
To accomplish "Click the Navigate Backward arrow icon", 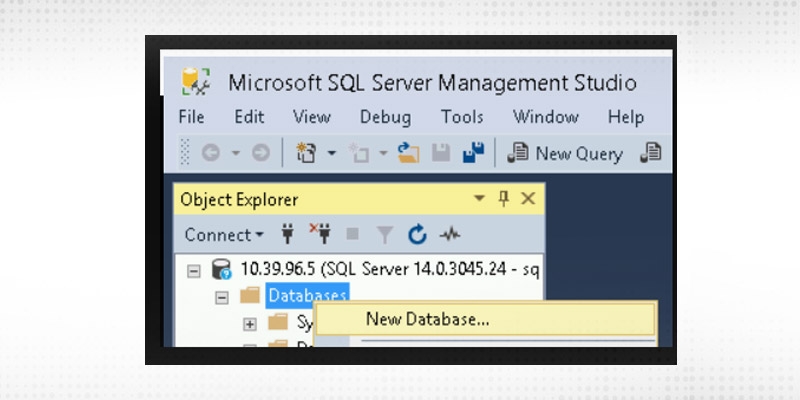I will pyautogui.click(x=210, y=153).
